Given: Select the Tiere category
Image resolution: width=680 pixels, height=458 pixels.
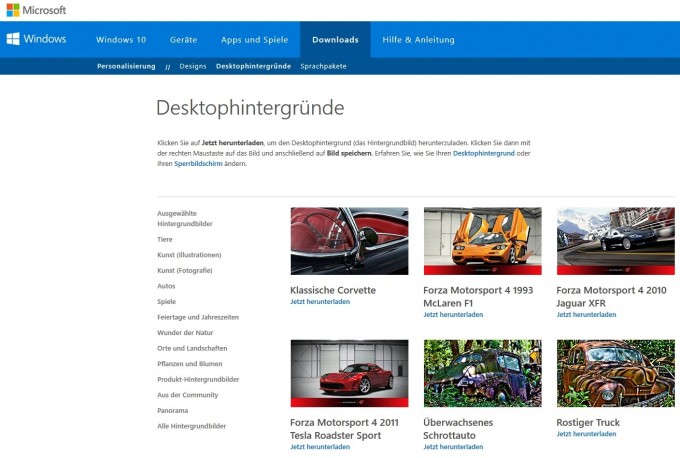Looking at the screenshot, I should point(165,239).
